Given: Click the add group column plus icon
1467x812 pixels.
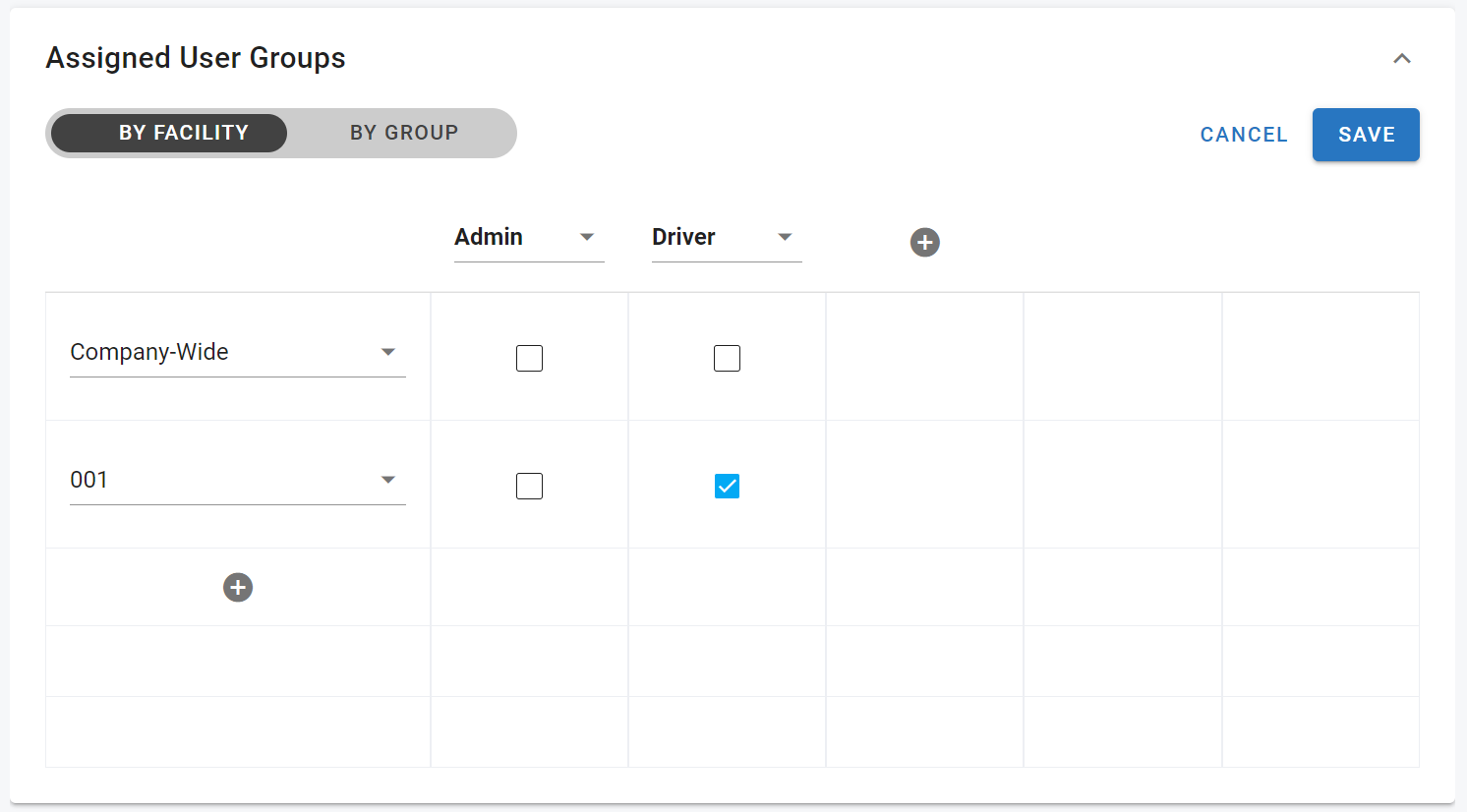Looking at the screenshot, I should (924, 242).
